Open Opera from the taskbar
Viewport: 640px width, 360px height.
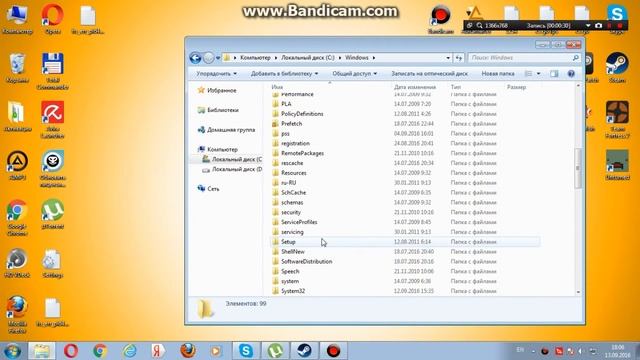(71, 351)
